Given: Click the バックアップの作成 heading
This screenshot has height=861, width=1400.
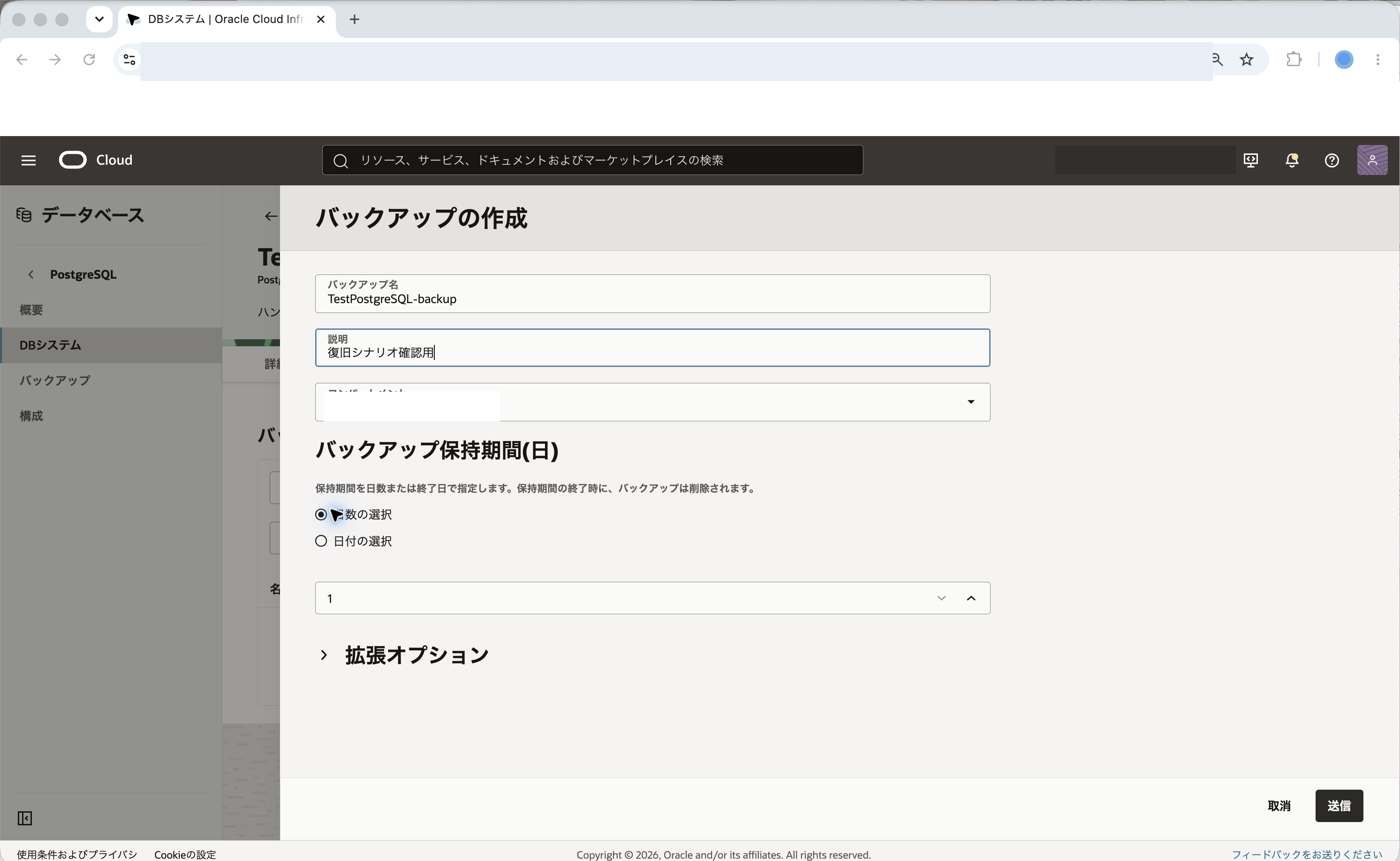Looking at the screenshot, I should pyautogui.click(x=421, y=218).
